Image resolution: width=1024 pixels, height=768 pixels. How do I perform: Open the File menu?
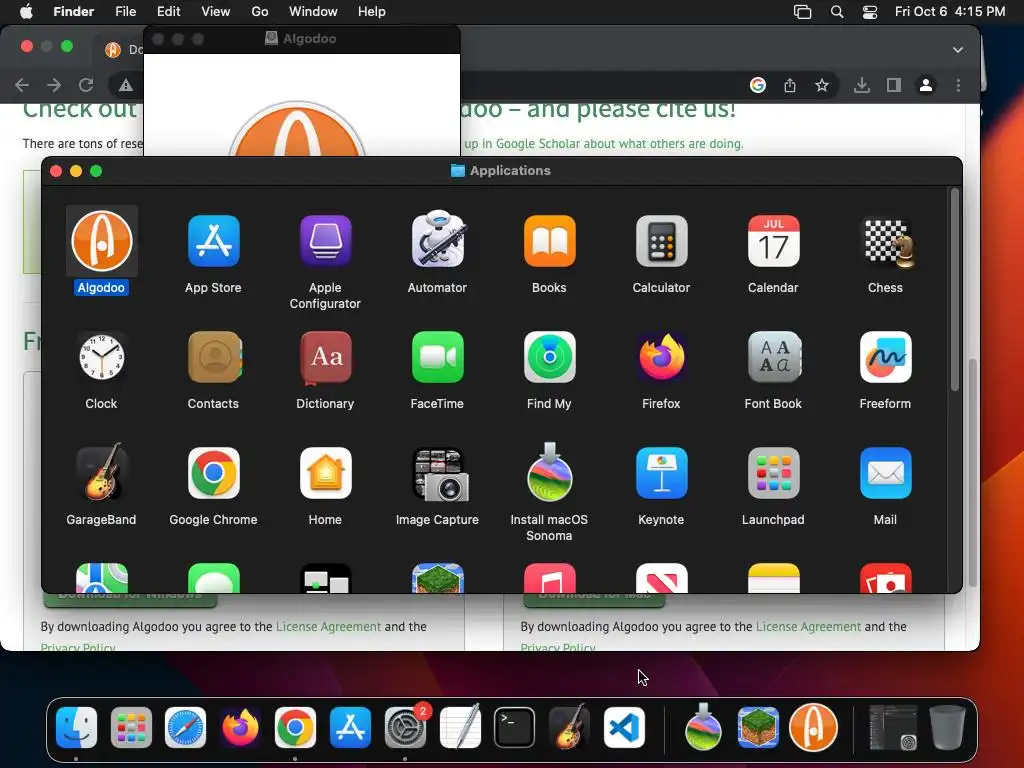pos(125,11)
